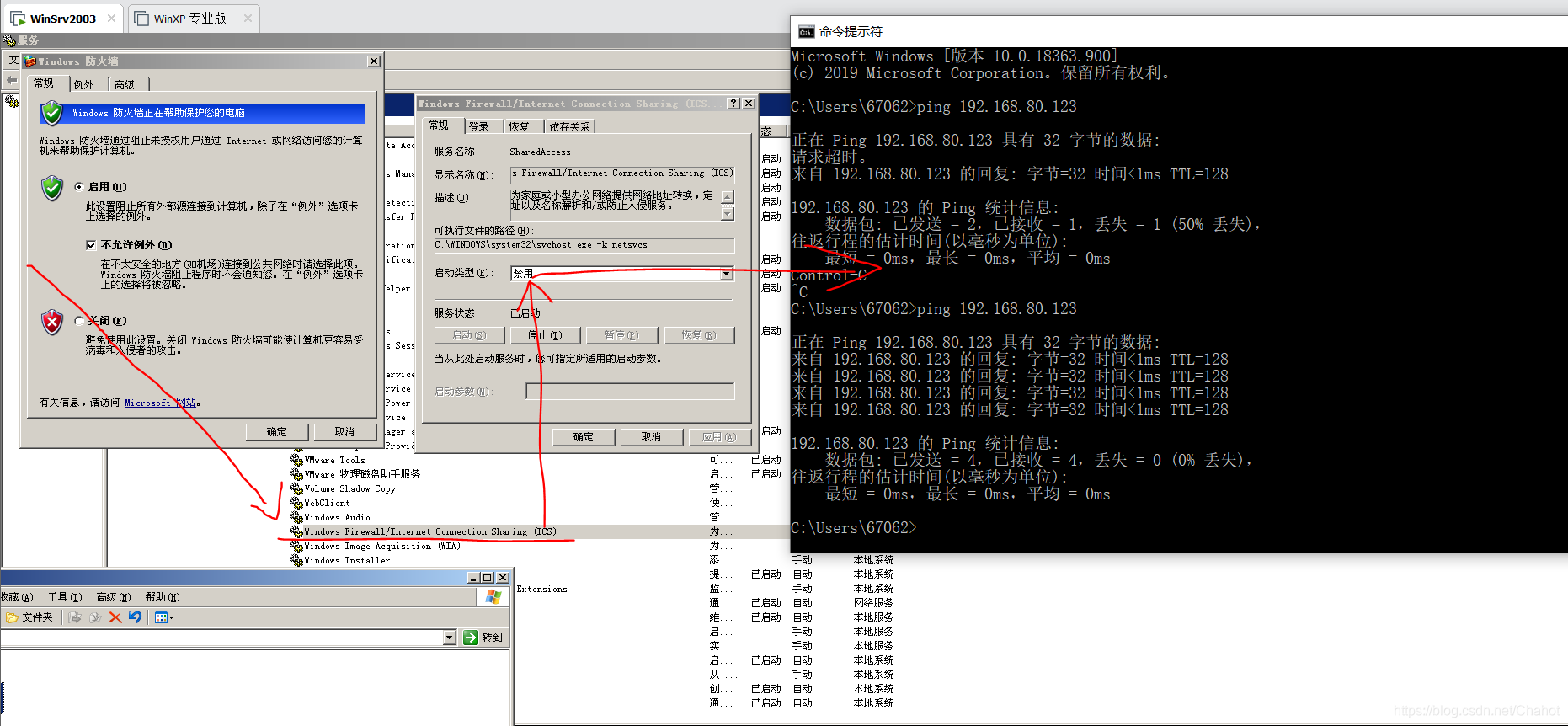Toggle the 不允许例外(D) checkbox

coord(91,245)
